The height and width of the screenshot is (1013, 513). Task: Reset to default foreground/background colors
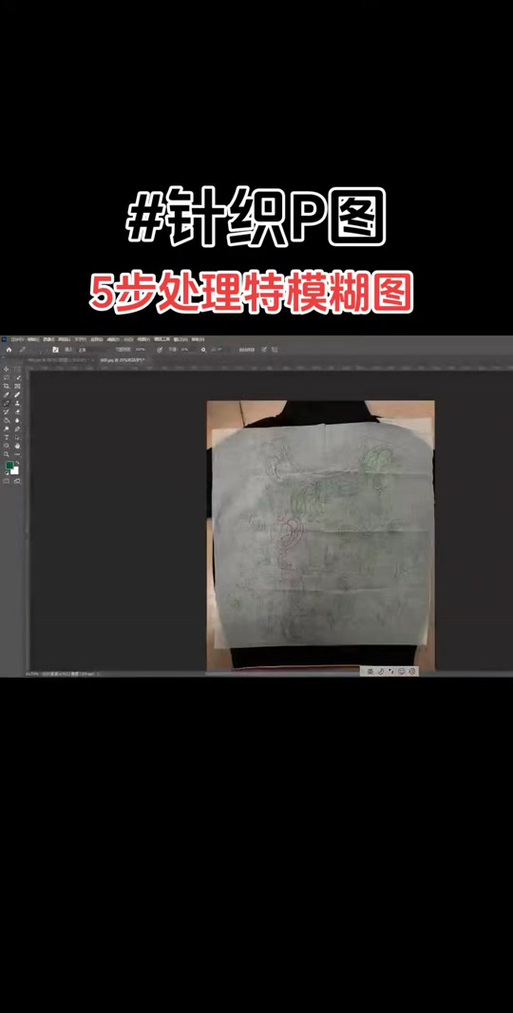[7, 473]
